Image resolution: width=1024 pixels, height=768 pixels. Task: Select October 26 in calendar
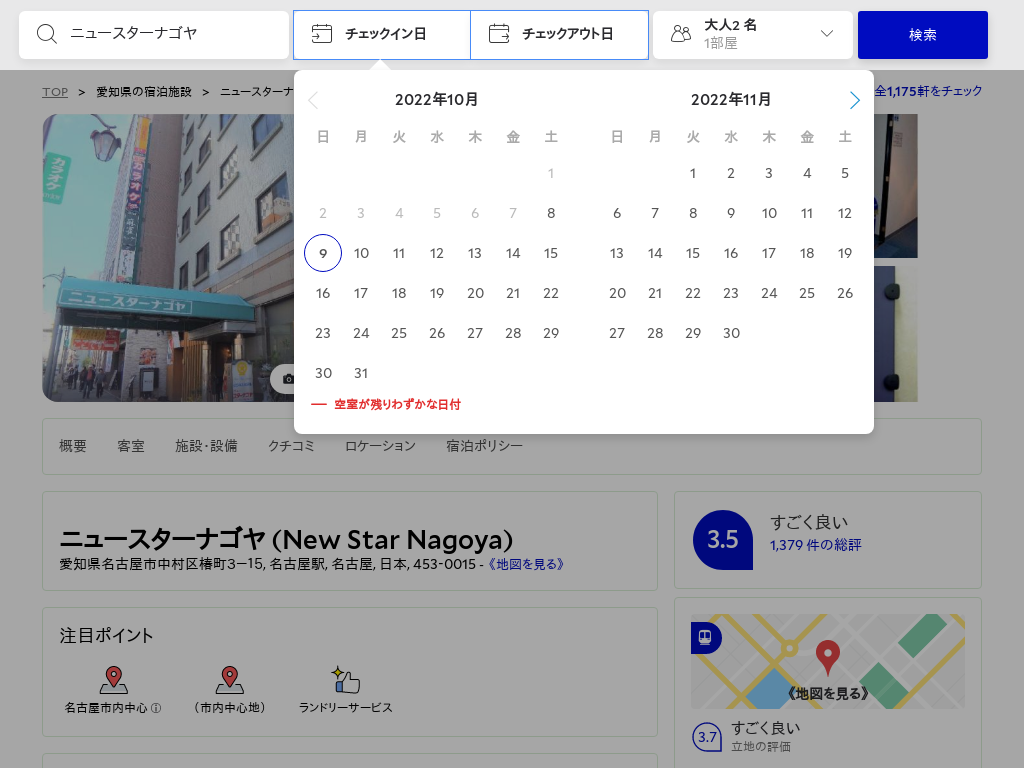point(437,334)
